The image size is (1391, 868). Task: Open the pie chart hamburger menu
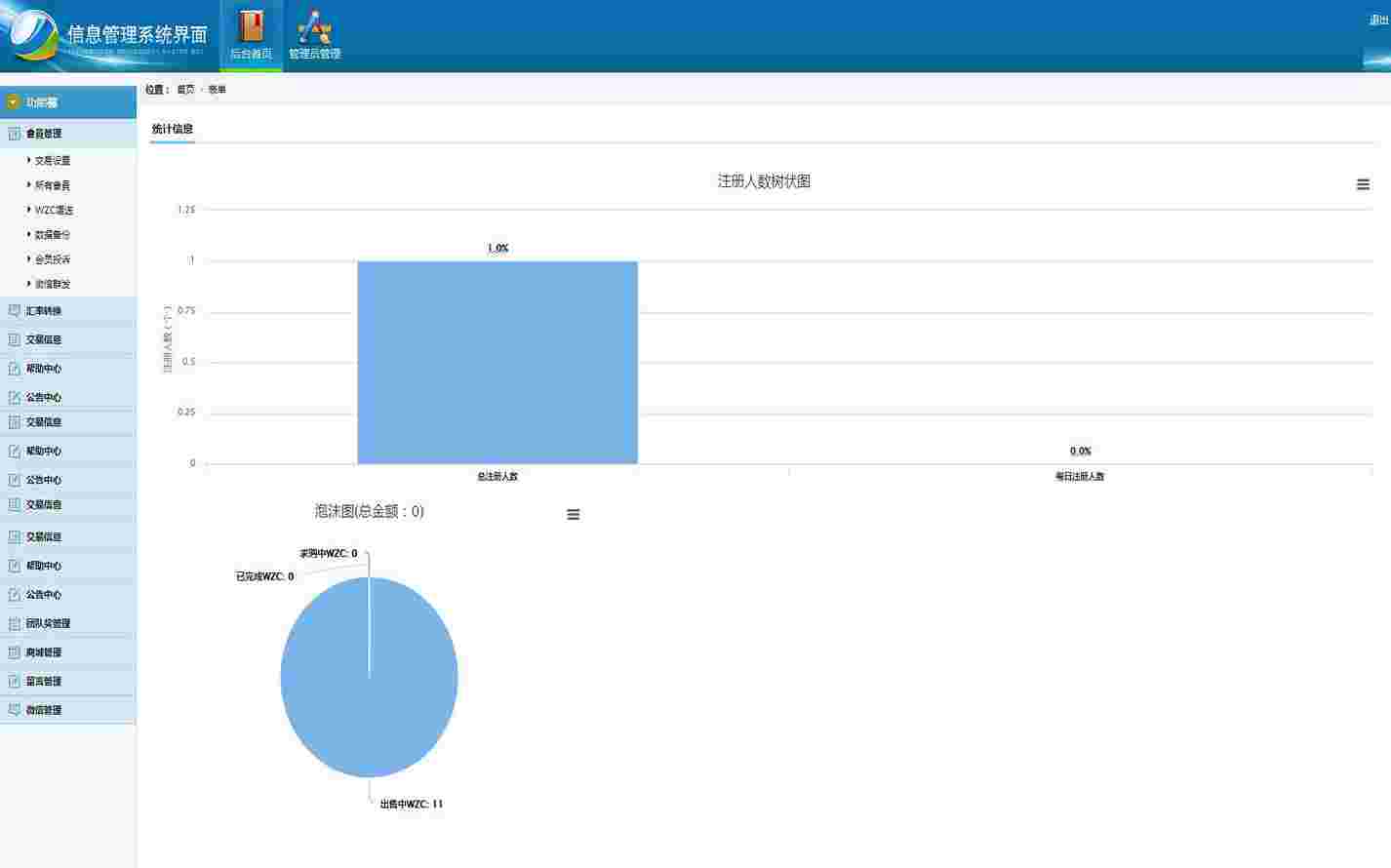(574, 515)
